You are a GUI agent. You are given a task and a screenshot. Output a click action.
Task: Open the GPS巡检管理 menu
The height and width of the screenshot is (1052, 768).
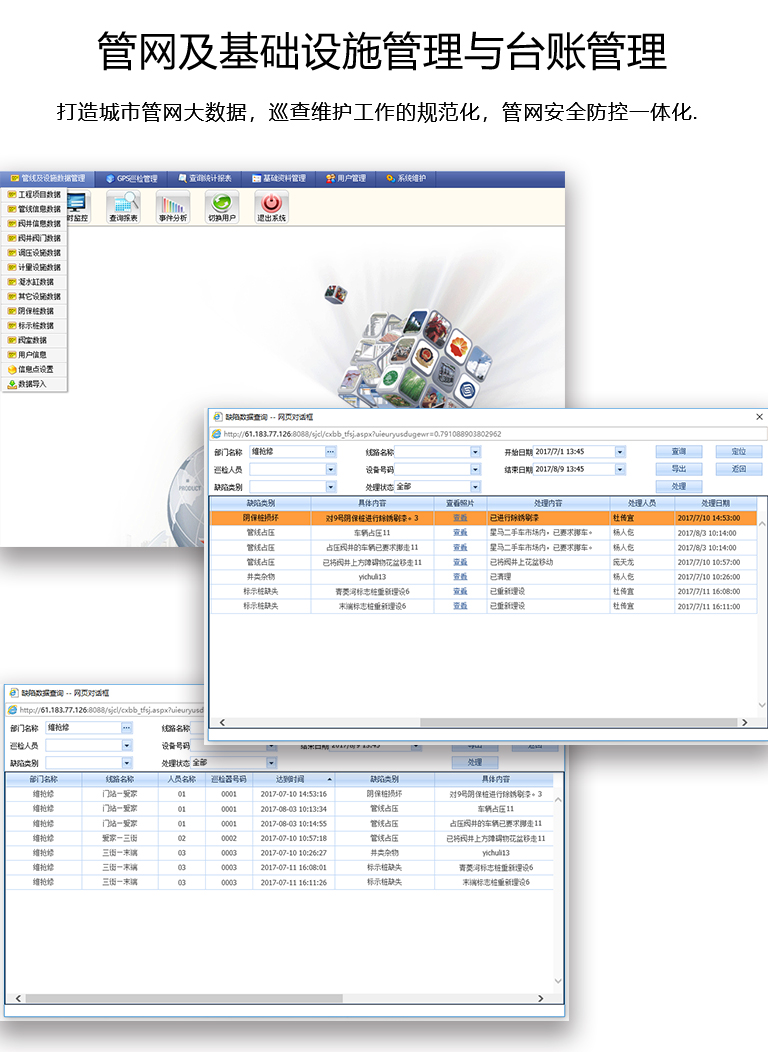point(131,179)
